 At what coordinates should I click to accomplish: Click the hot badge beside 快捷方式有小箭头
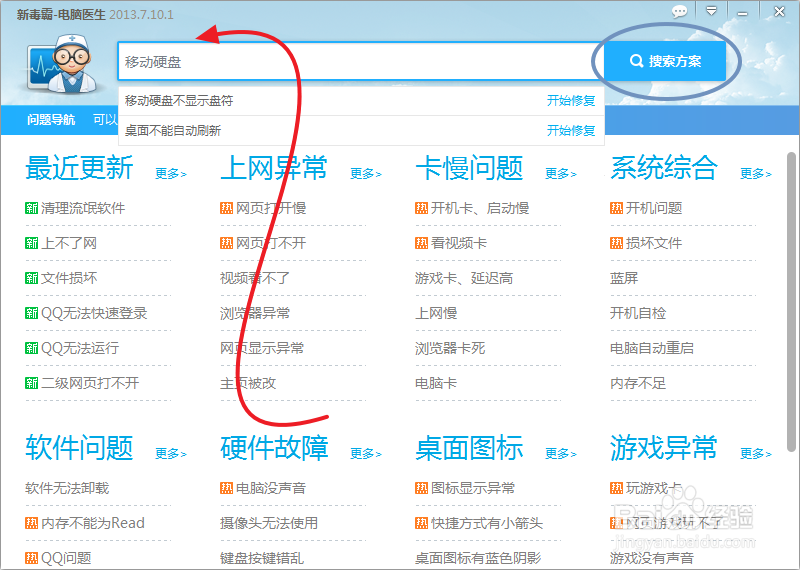point(421,523)
